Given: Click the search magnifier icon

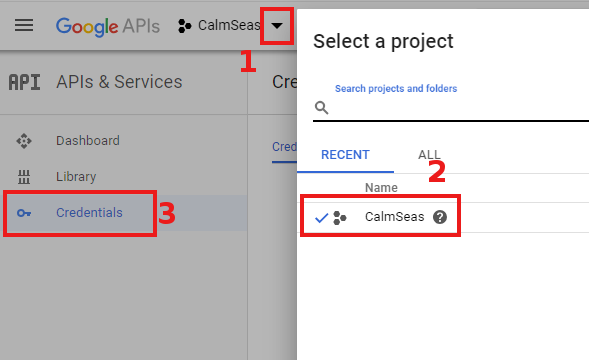Looking at the screenshot, I should tap(322, 107).
